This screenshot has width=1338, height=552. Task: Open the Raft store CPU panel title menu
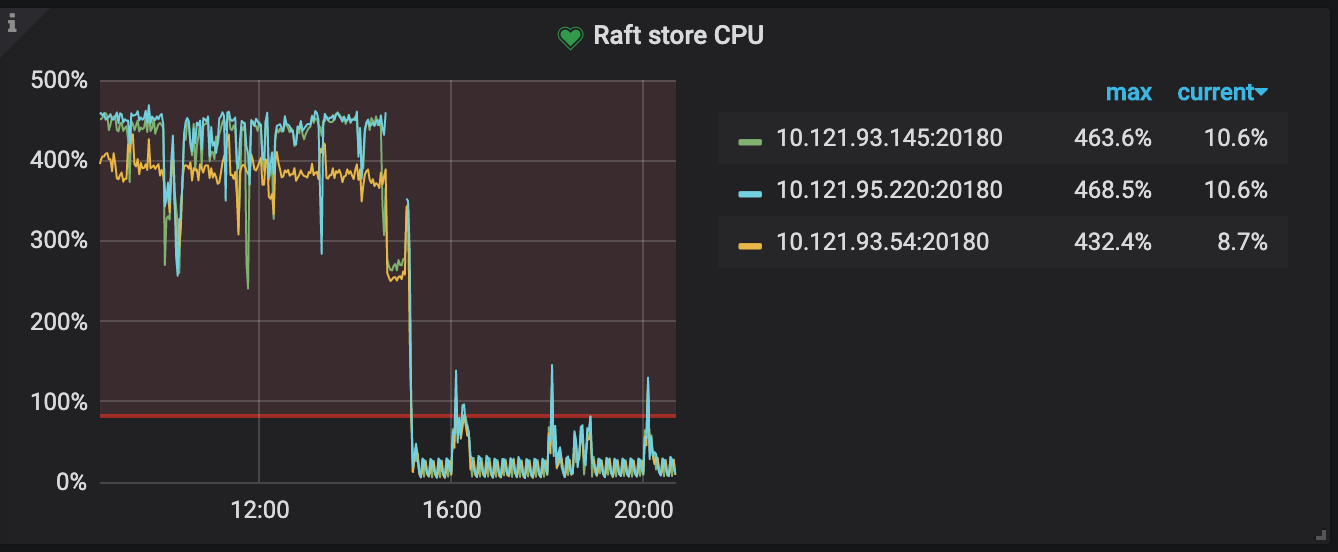[x=678, y=36]
